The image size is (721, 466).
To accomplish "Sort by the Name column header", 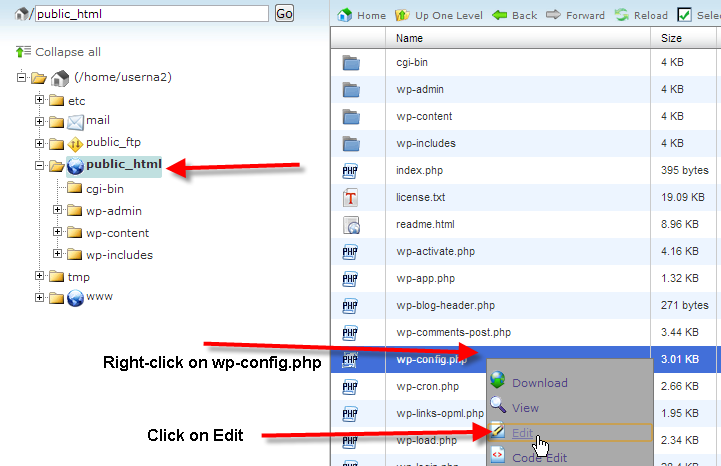I will (518, 38).
